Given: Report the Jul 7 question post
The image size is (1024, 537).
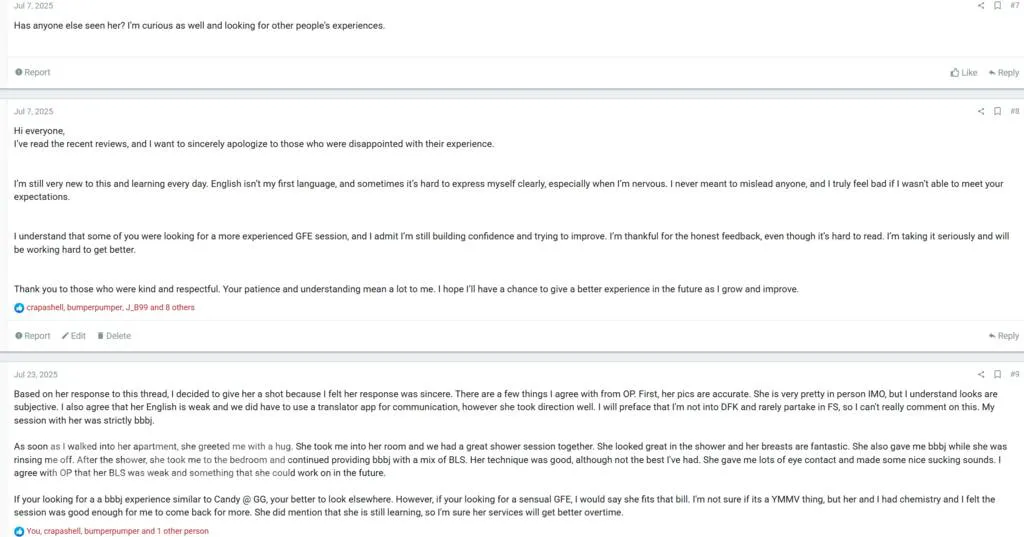Looking at the screenshot, I should tap(33, 73).
